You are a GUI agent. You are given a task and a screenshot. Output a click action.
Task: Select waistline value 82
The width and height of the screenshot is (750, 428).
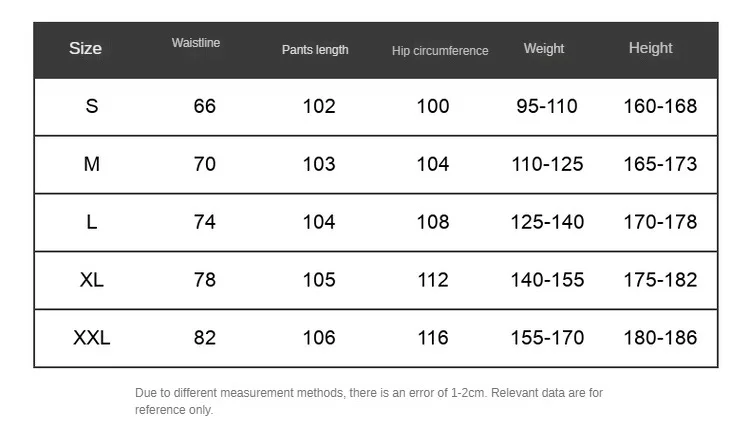coord(205,338)
